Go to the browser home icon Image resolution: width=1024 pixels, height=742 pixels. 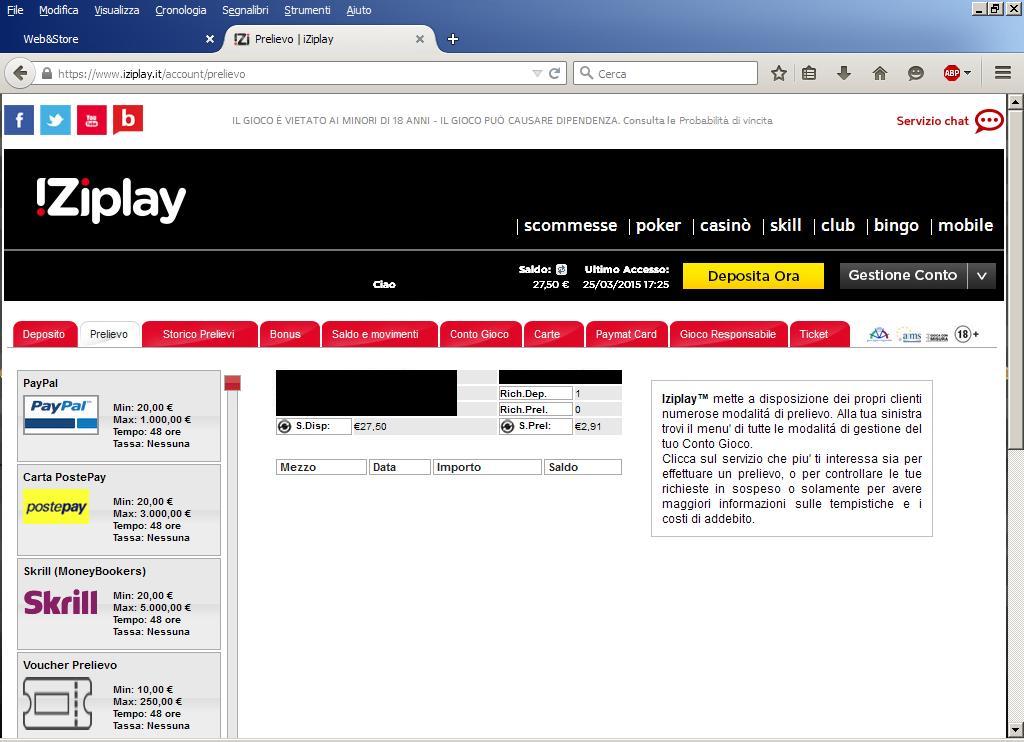coord(880,73)
